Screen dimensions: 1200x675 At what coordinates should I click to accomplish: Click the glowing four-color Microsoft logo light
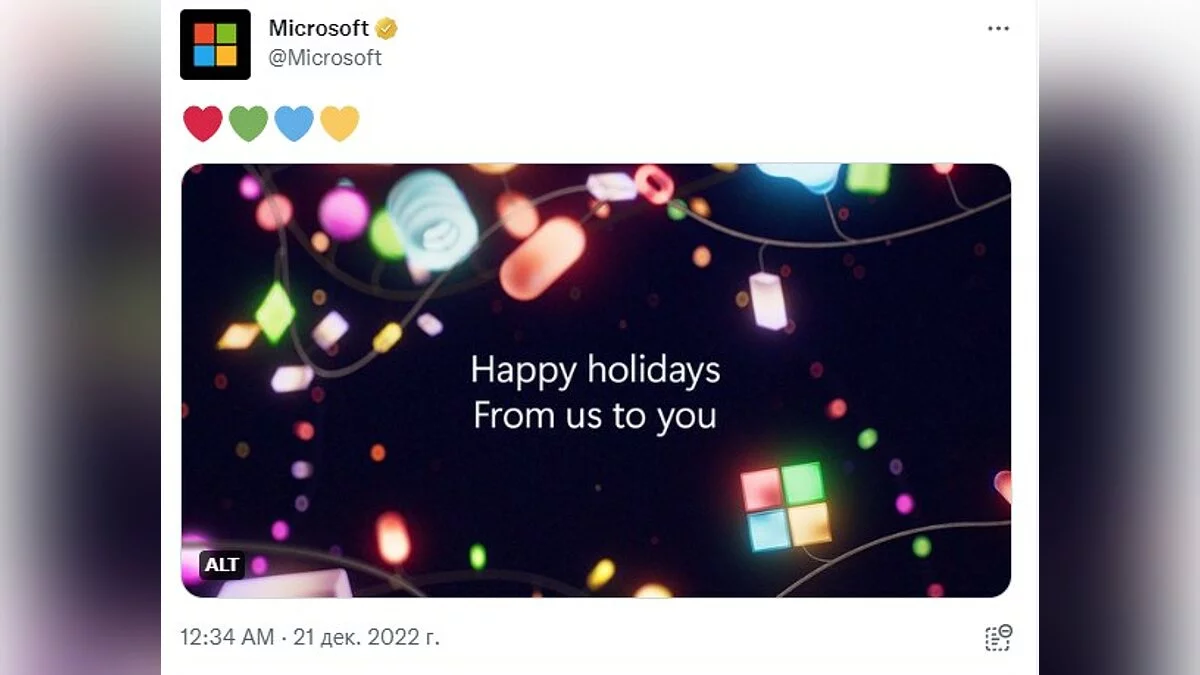(786, 506)
